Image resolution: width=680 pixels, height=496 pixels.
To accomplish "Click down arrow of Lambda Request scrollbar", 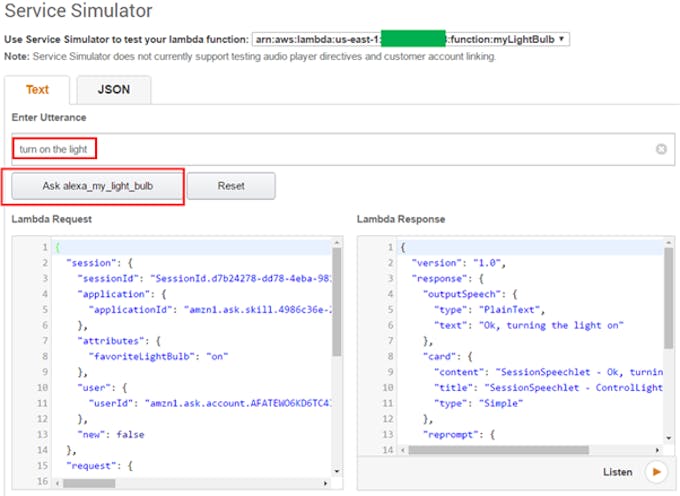I will point(337,471).
